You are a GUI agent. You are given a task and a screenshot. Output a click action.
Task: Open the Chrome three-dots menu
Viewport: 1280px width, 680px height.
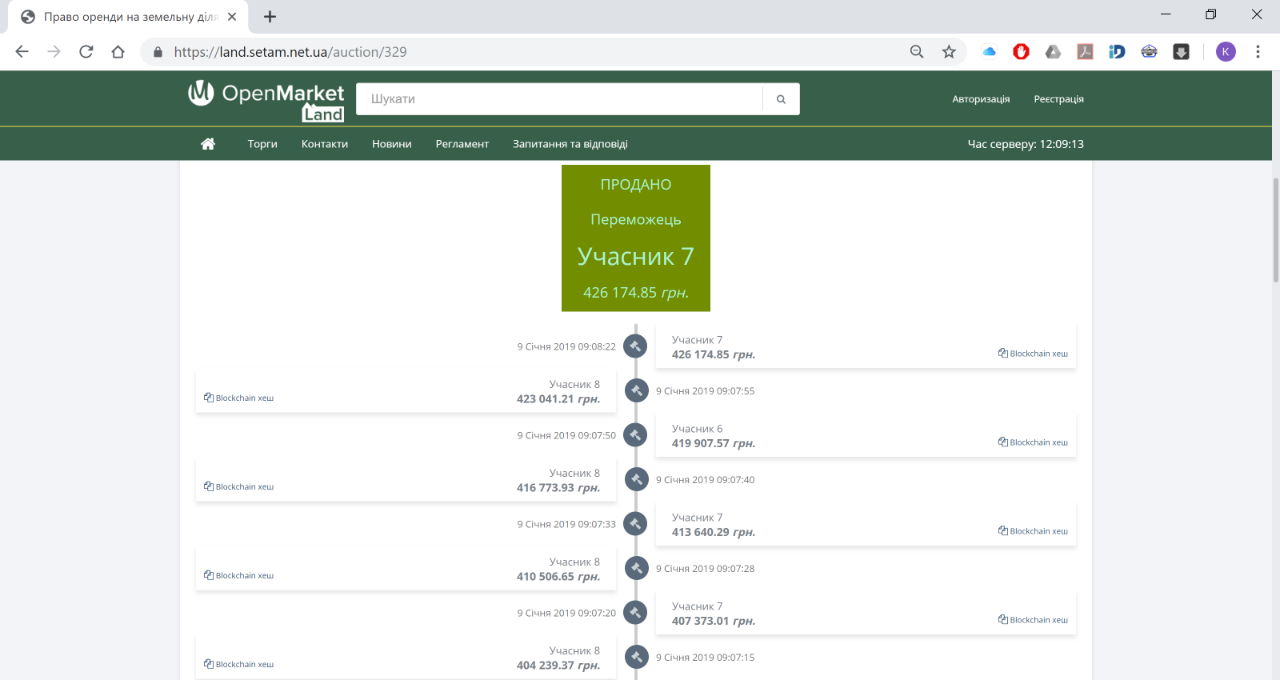(1257, 52)
